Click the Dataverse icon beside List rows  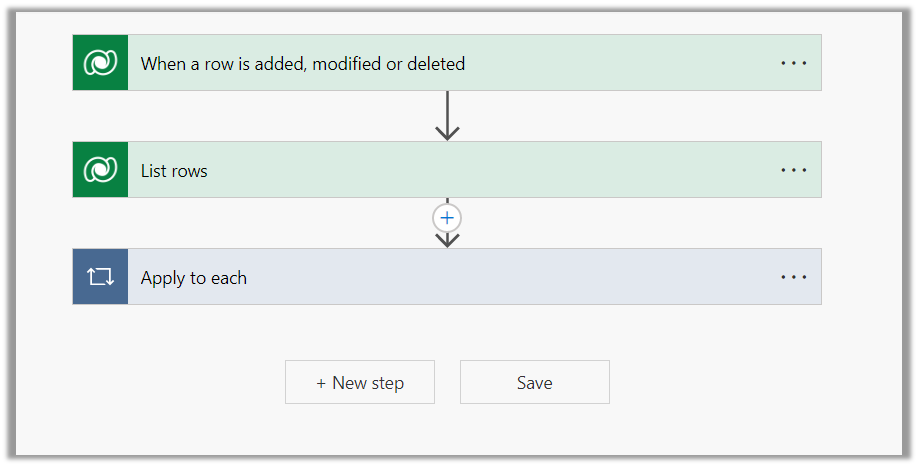(100, 170)
